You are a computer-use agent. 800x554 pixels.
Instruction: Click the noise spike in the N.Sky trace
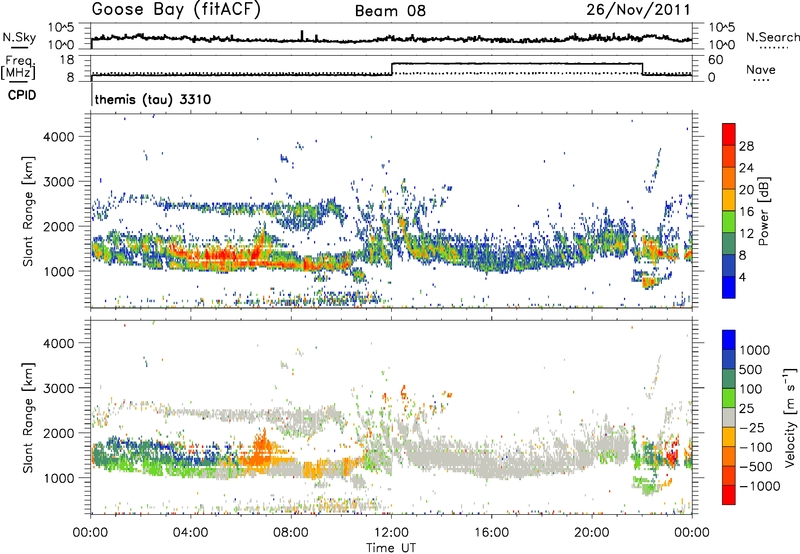click(302, 35)
